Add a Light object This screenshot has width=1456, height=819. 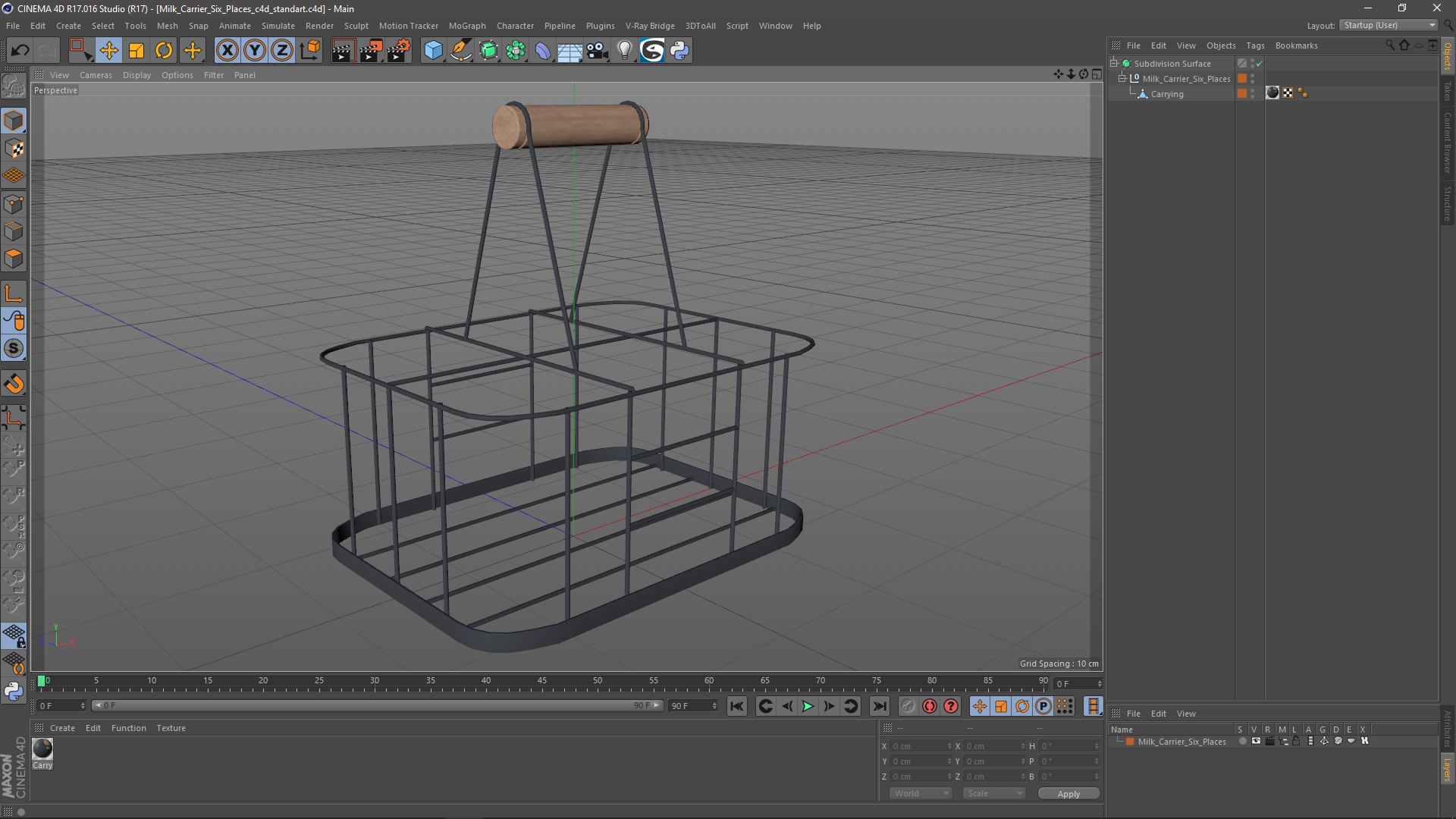click(624, 51)
